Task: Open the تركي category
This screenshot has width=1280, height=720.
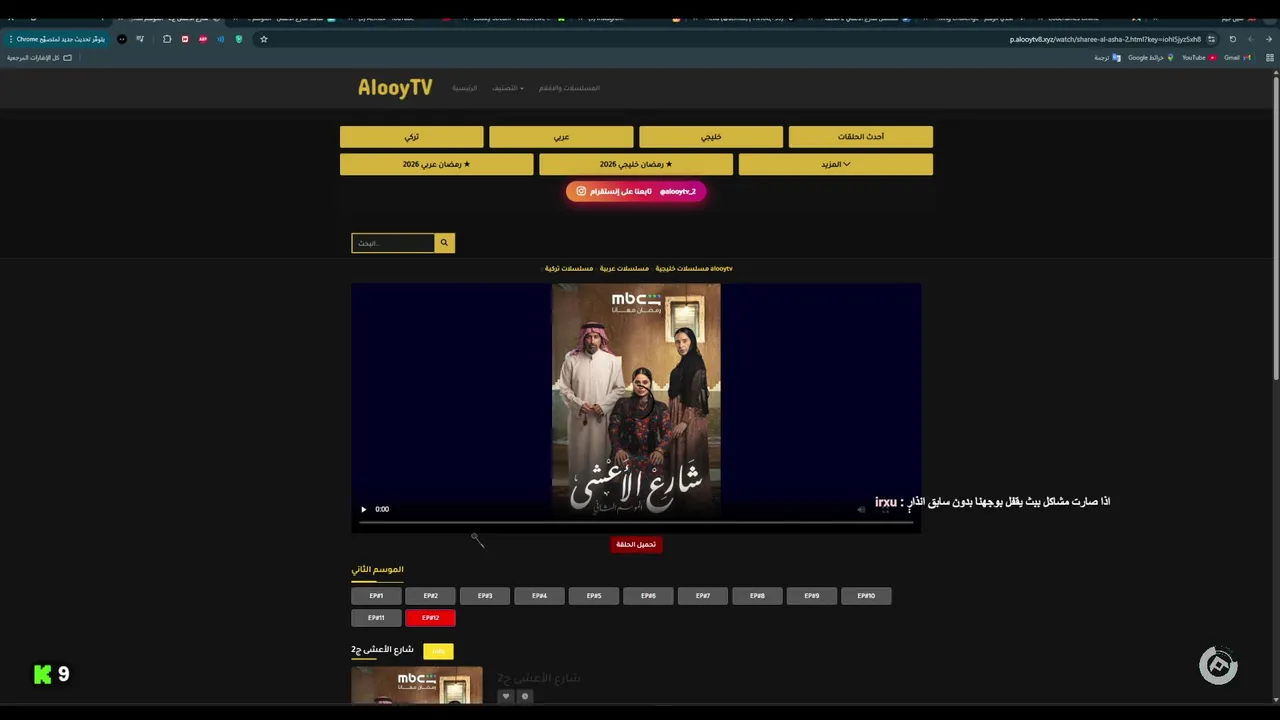Action: coord(411,137)
